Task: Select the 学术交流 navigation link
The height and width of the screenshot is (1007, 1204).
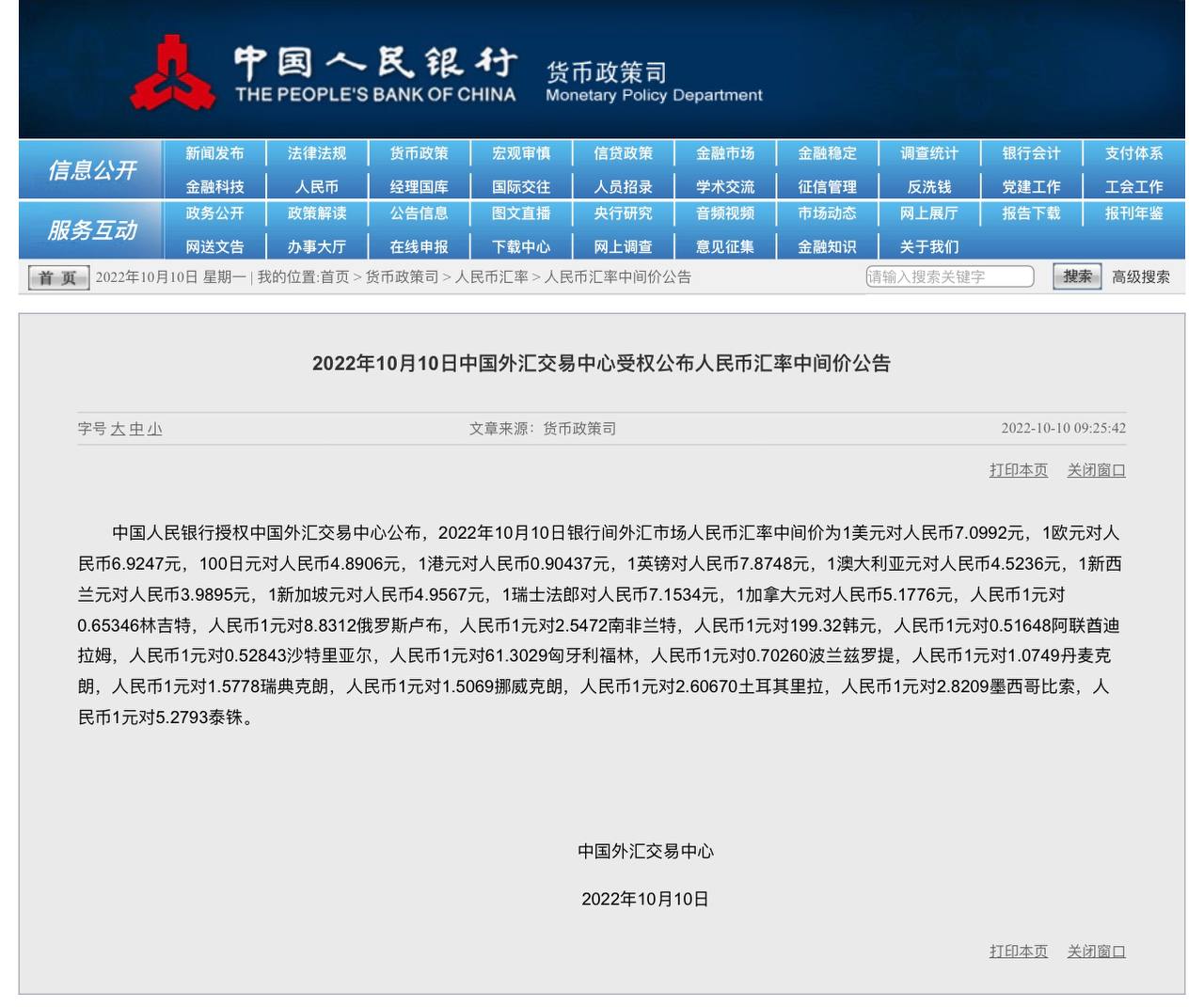Action: 725,187
